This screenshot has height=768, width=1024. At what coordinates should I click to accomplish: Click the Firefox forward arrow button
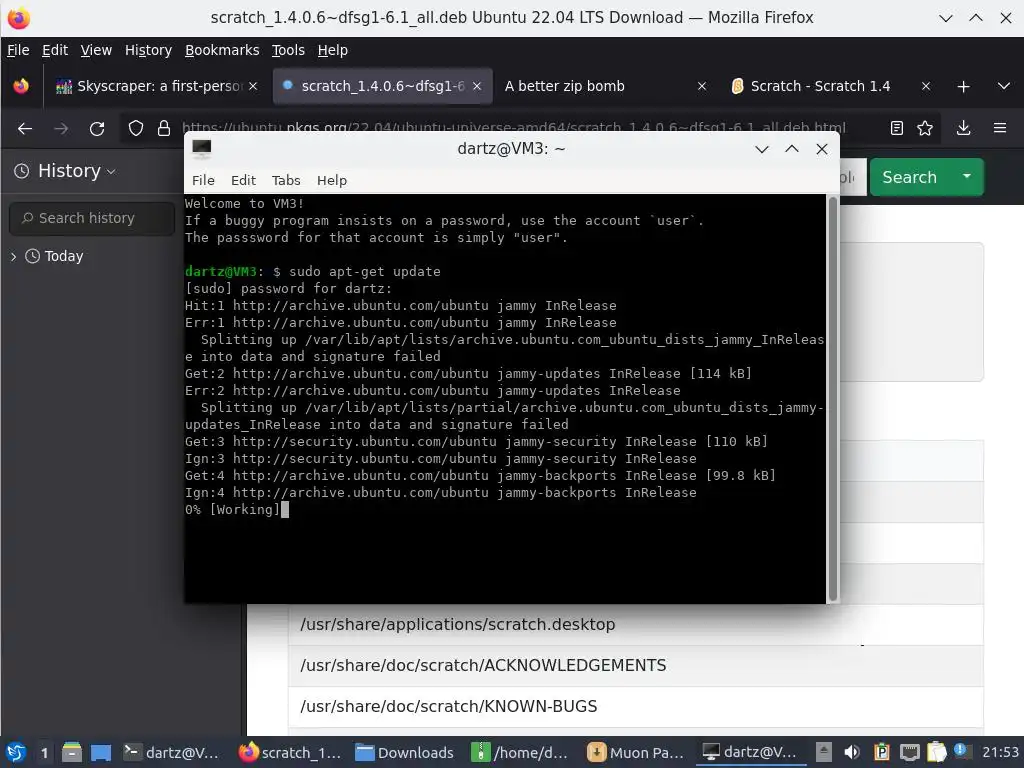tap(61, 129)
